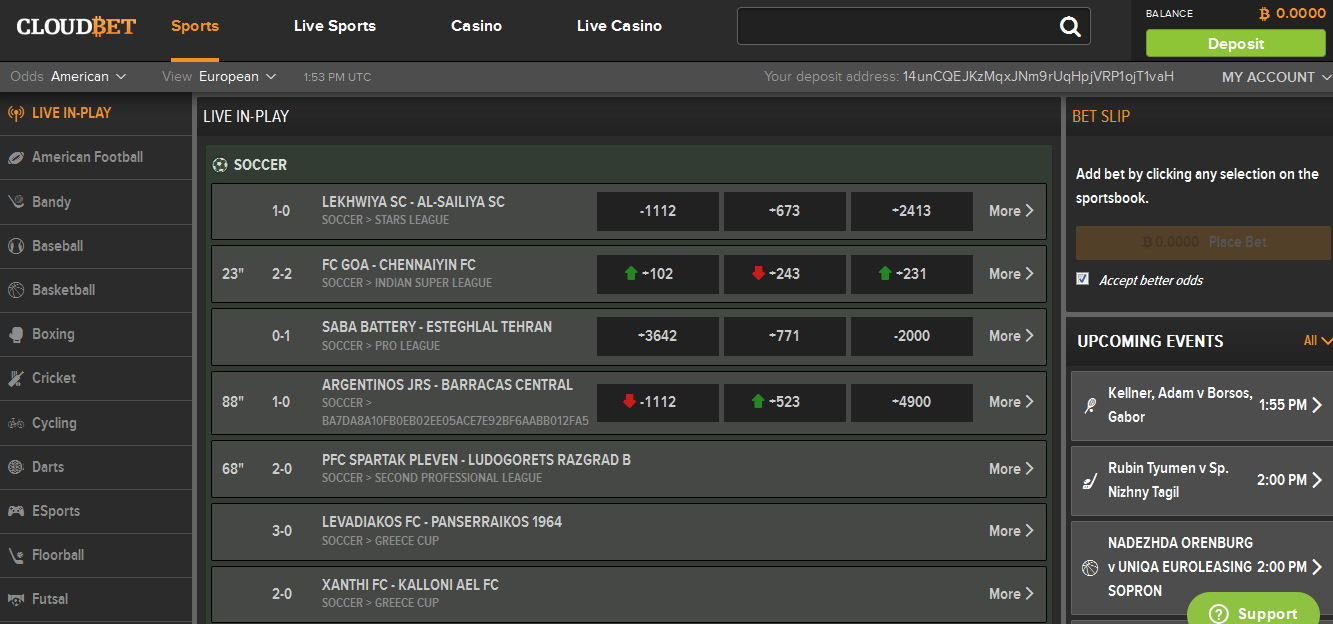Expand the MY ACCOUNT menu

pos(1277,77)
